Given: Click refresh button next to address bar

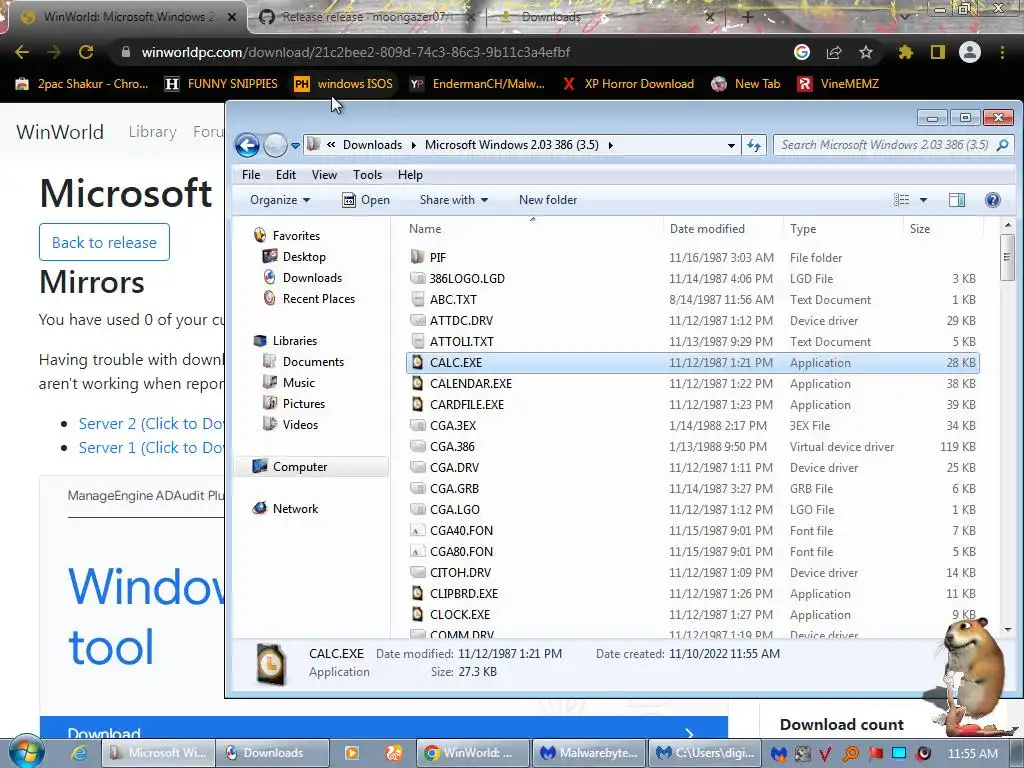Looking at the screenshot, I should click(x=754, y=145).
